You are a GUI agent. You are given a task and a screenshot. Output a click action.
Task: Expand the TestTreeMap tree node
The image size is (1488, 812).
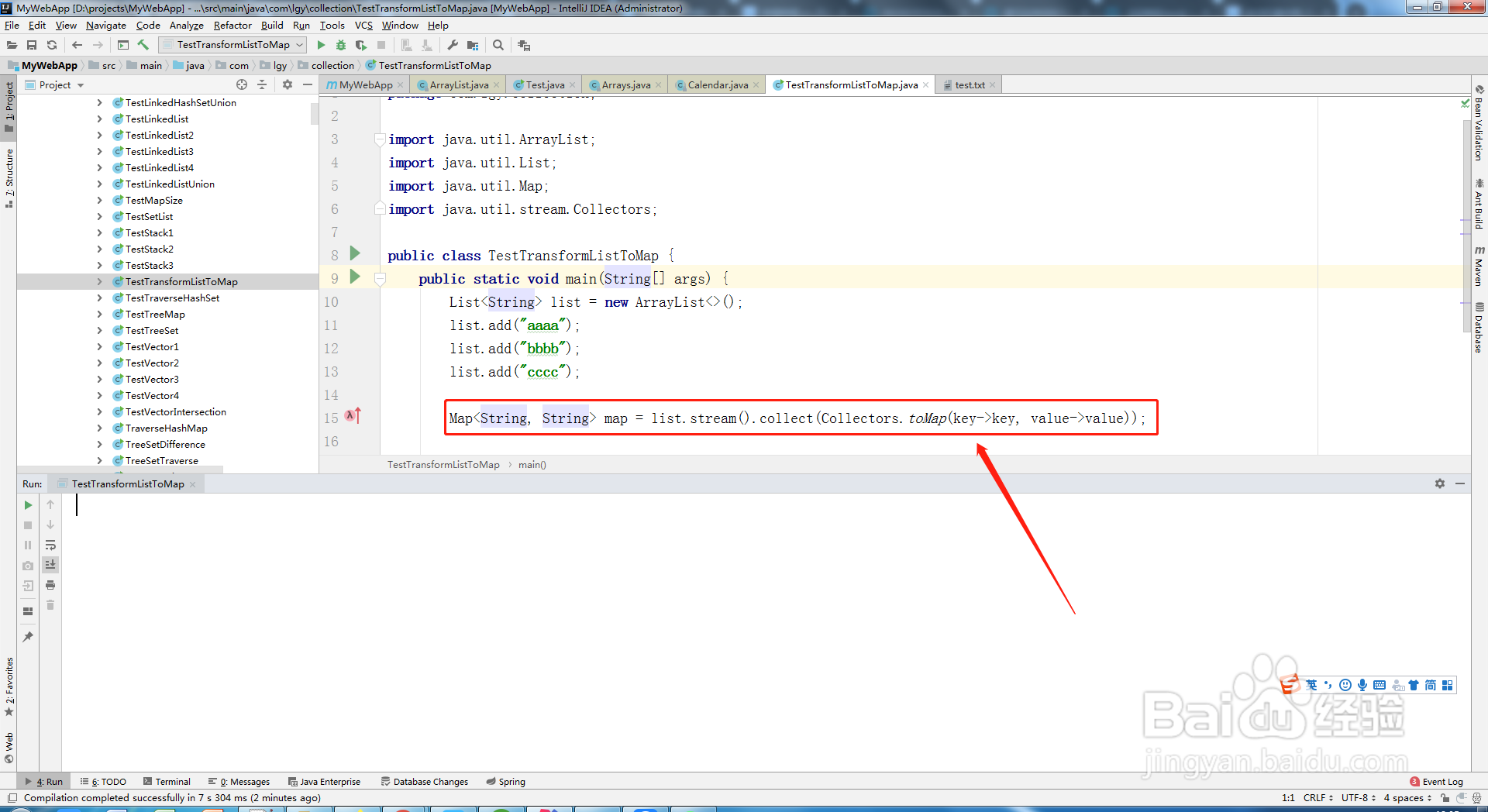pyautogui.click(x=99, y=314)
